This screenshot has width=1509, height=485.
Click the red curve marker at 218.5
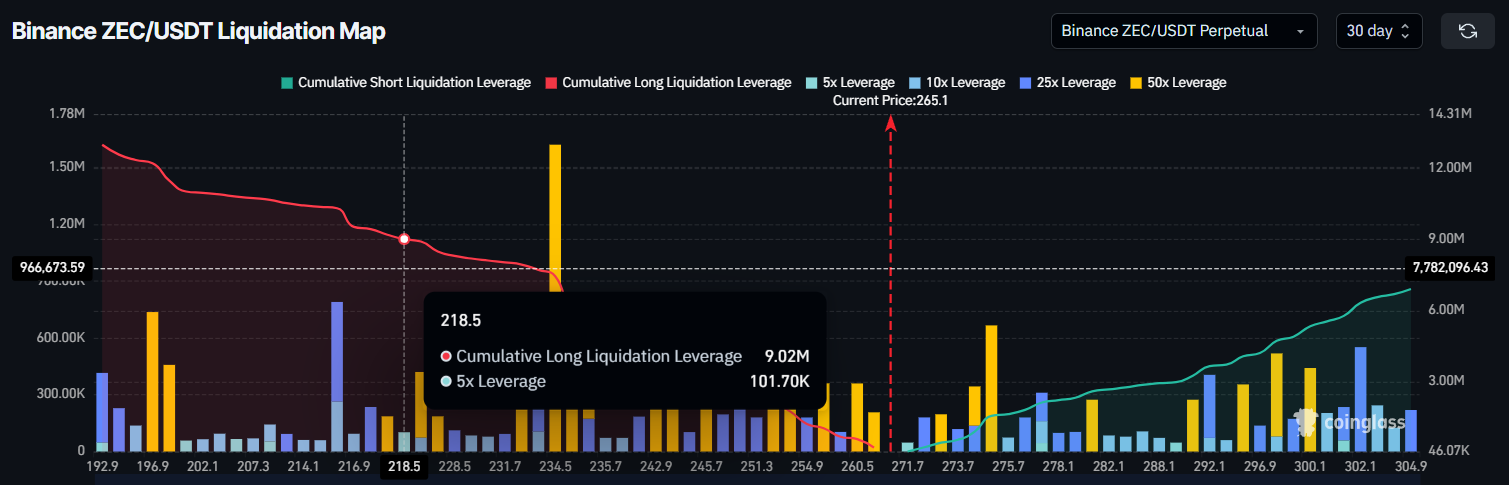tap(404, 239)
